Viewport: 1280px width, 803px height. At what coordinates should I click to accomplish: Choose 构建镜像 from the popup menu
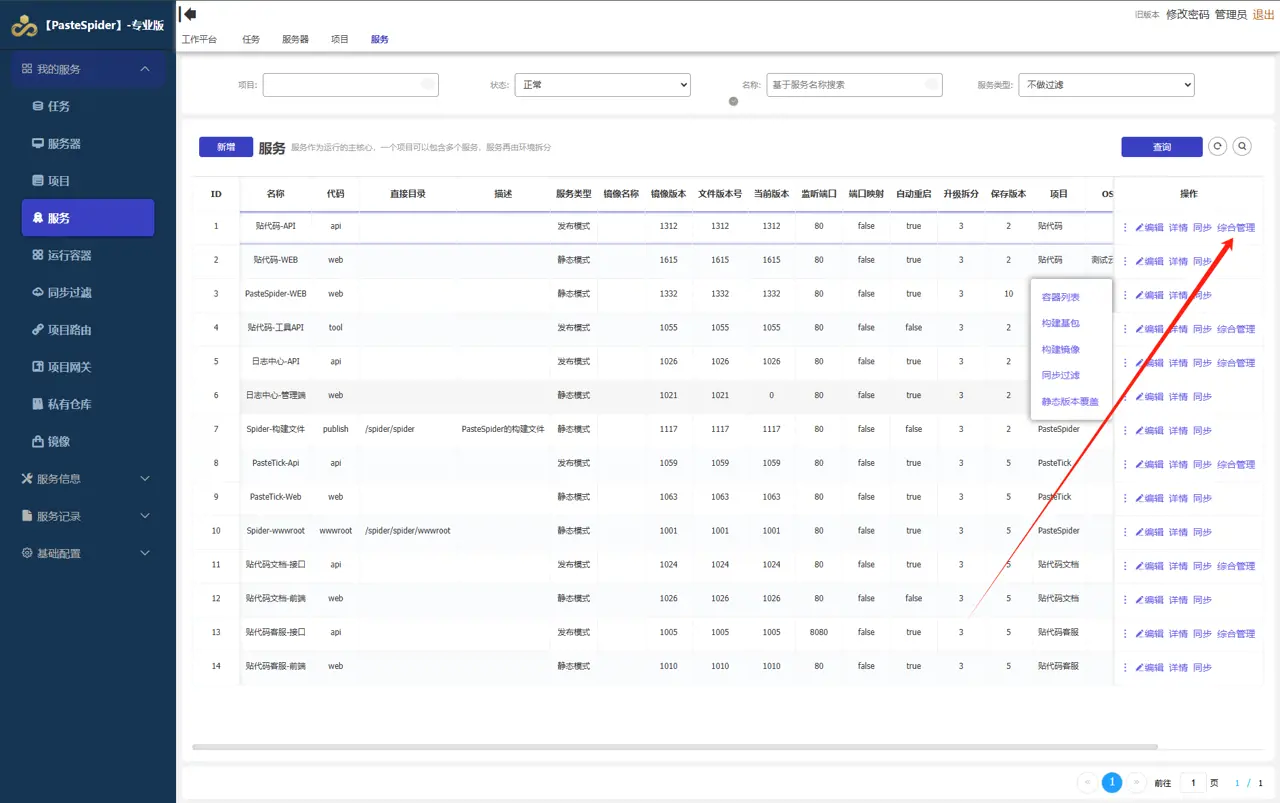click(x=1061, y=349)
